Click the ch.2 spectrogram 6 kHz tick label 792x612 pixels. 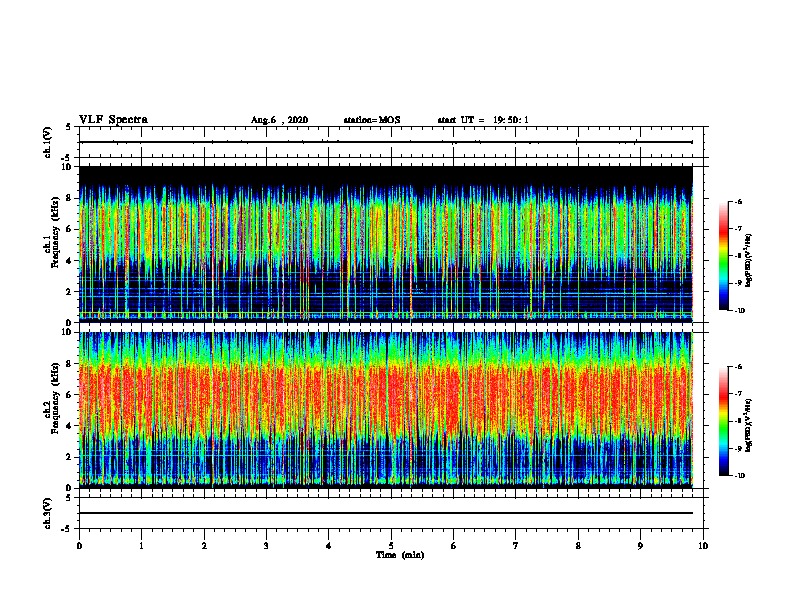click(70, 395)
